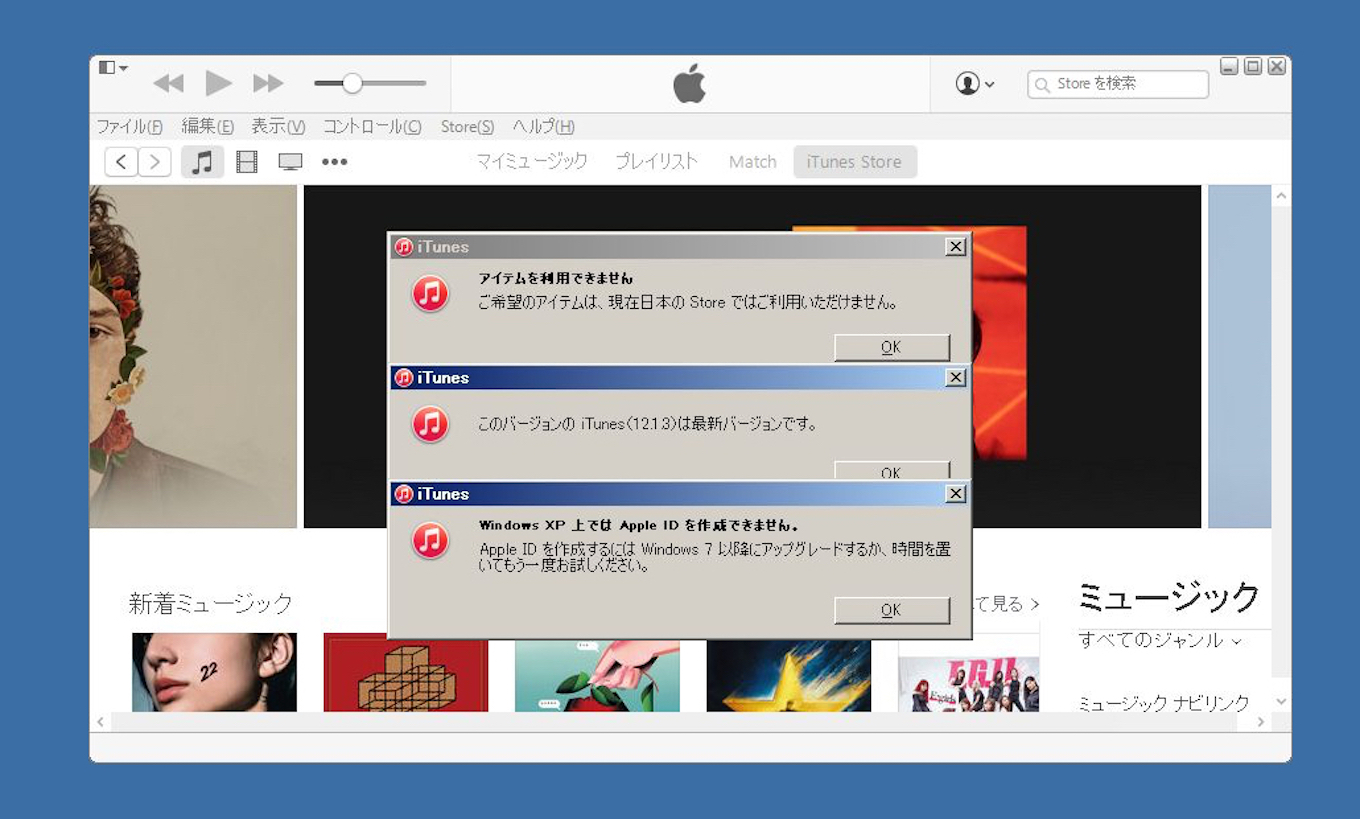Open the album with 22 on the cheek
Image resolution: width=1360 pixels, height=819 pixels.
[214, 672]
